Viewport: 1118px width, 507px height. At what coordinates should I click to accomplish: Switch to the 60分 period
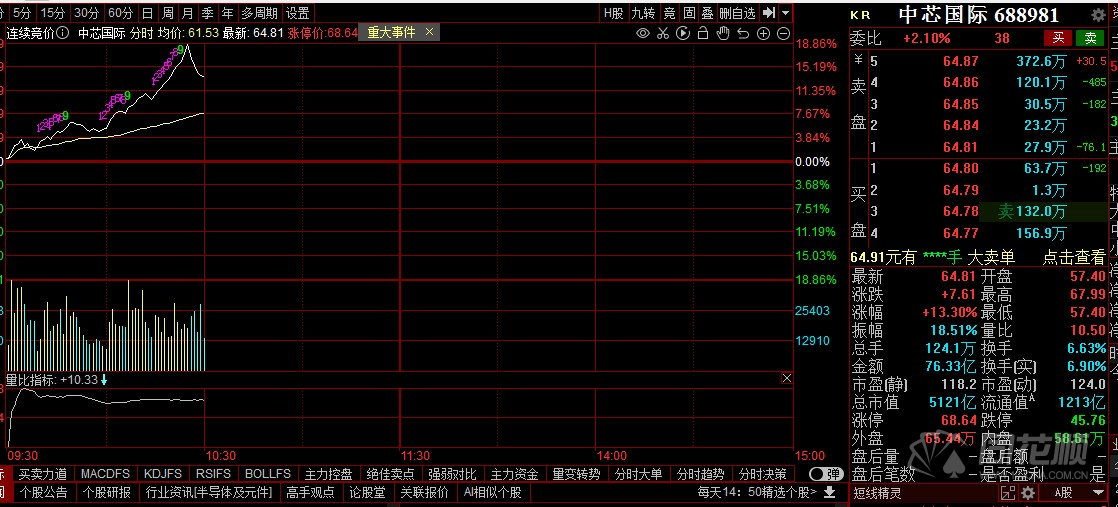pyautogui.click(x=120, y=13)
